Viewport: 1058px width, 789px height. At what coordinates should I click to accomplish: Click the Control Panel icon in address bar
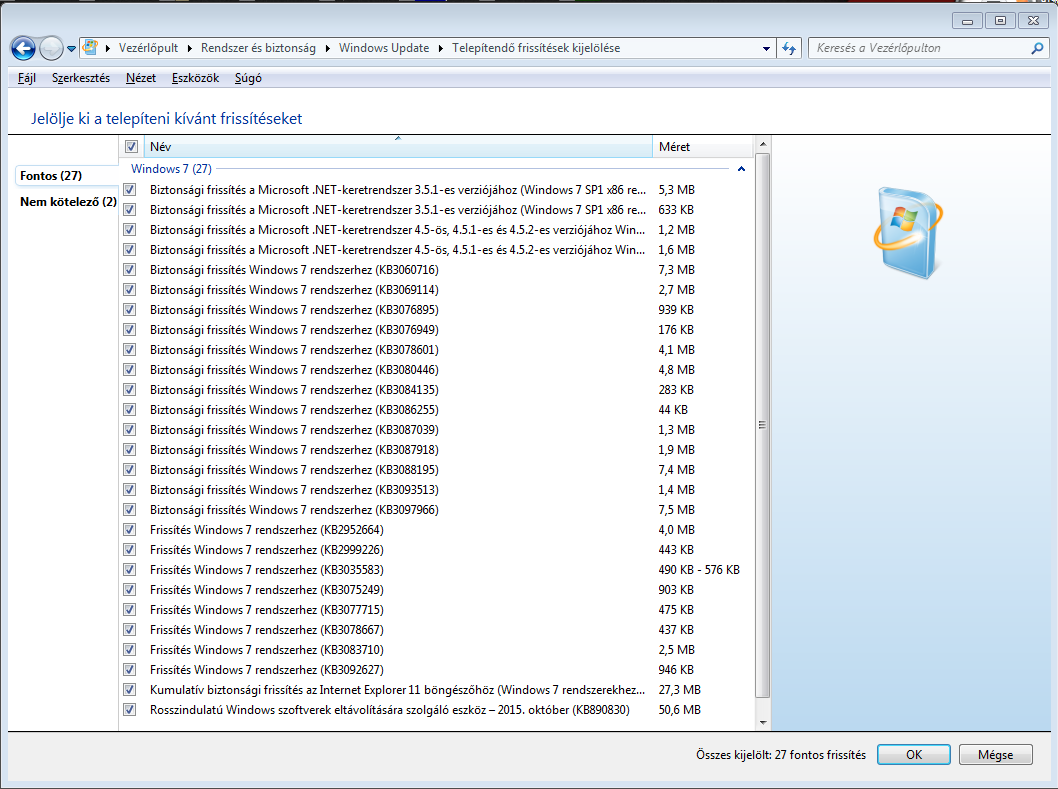click(x=90, y=48)
